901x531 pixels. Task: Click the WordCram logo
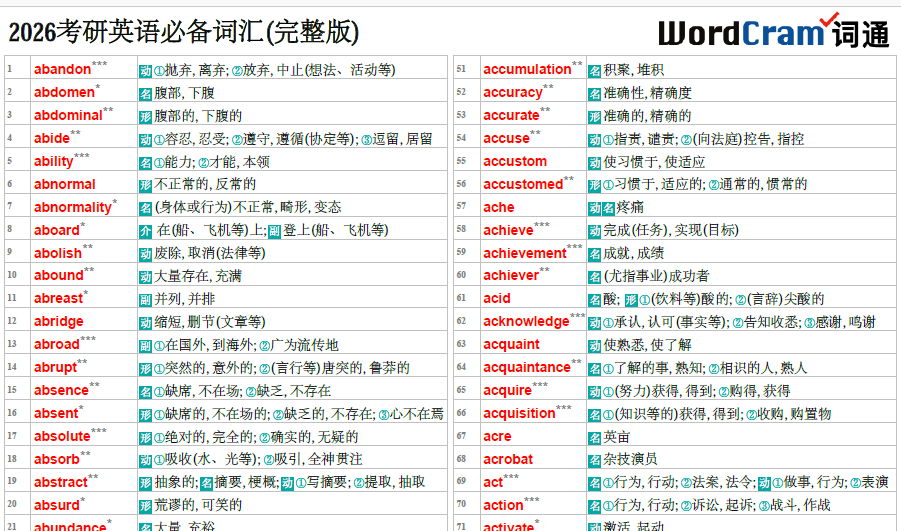click(x=773, y=31)
